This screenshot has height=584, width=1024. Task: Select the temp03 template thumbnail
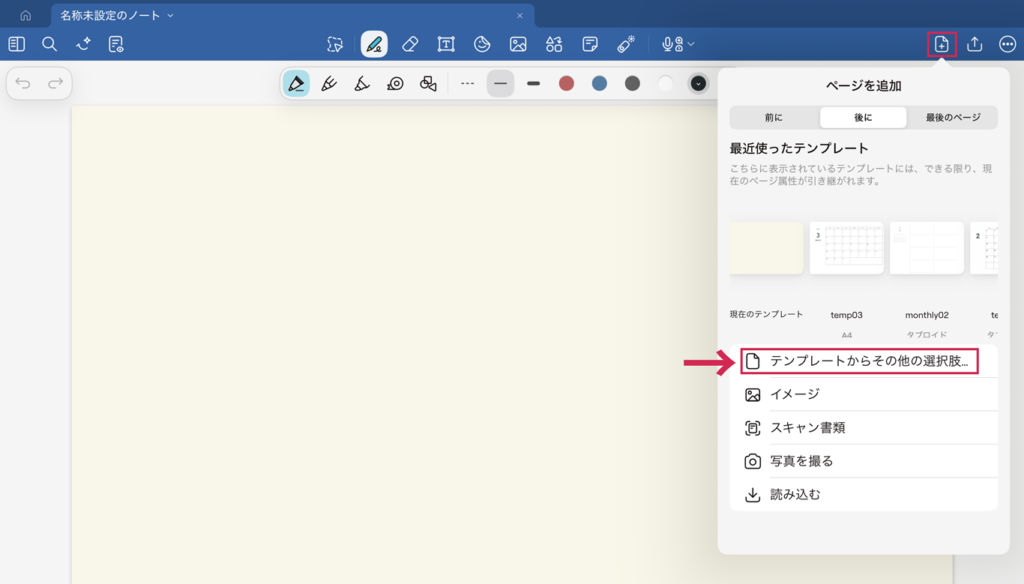click(846, 248)
